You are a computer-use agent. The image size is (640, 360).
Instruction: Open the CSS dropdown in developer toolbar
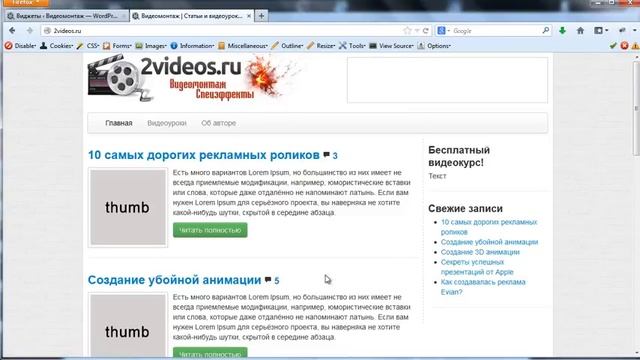[x=88, y=46]
